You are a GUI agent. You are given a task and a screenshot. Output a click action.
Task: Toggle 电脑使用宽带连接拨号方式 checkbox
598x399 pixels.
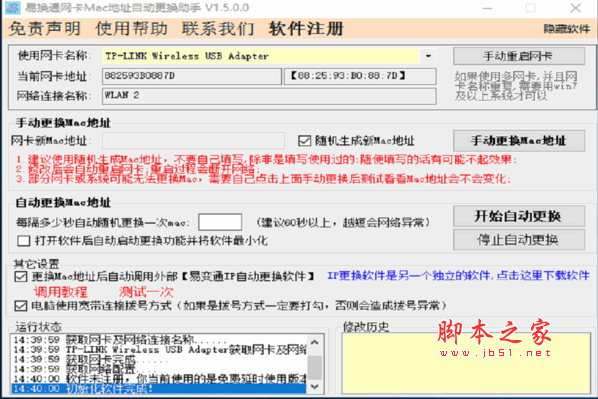[x=21, y=306]
